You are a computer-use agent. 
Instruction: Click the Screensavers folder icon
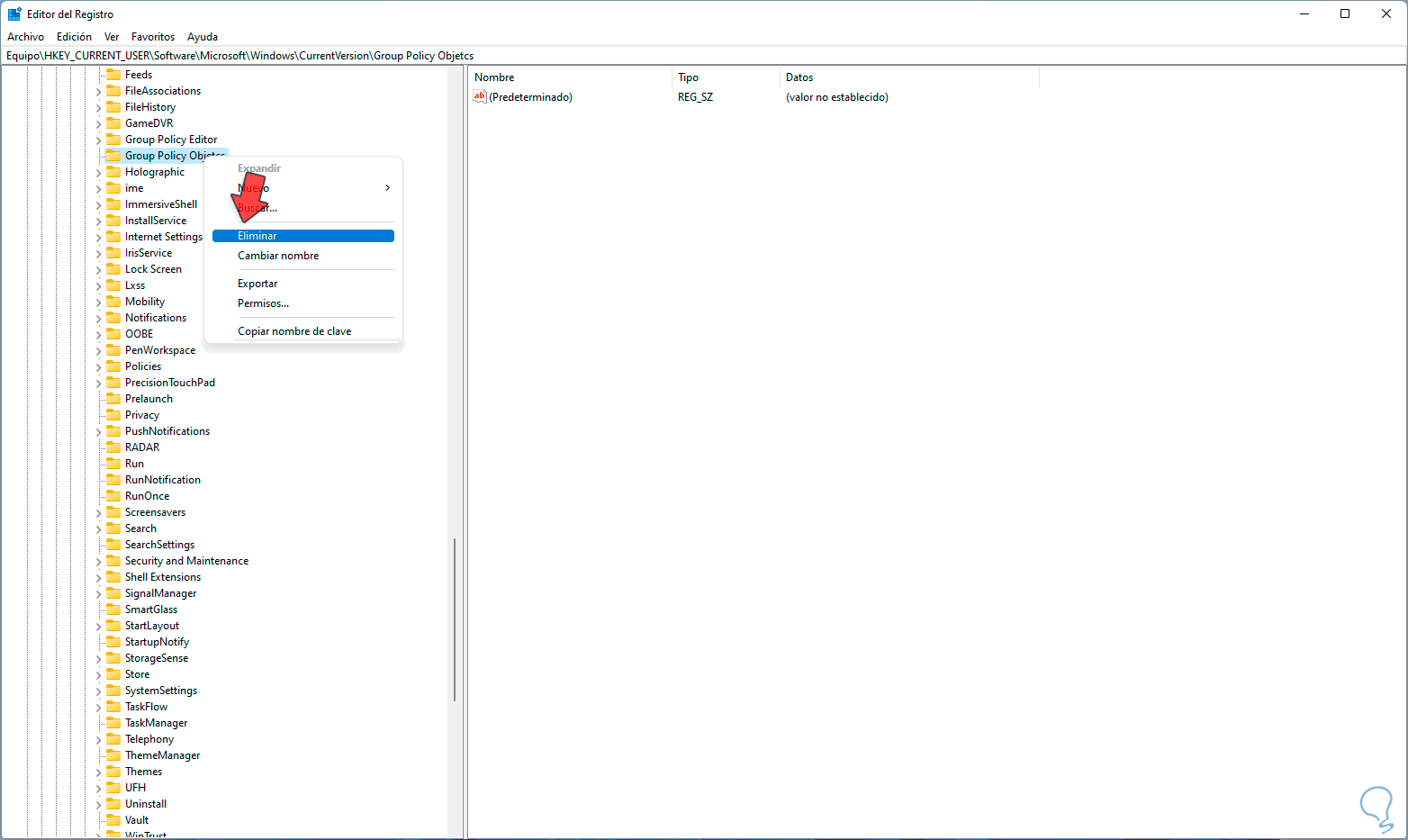coord(113,512)
